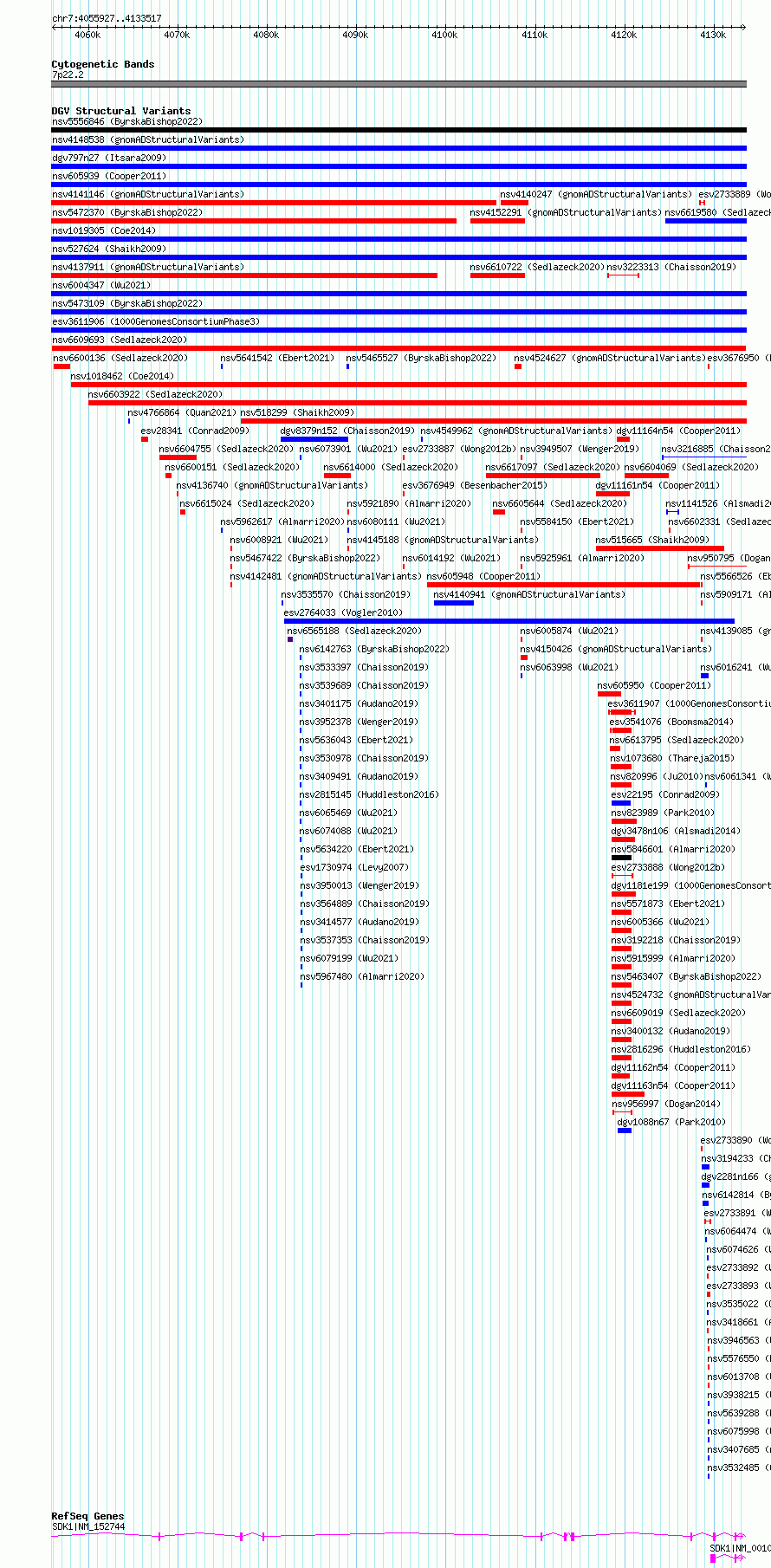Select dgv11164n54 (Cooper2011) label
The height and width of the screenshot is (1568, 771).
click(x=678, y=431)
